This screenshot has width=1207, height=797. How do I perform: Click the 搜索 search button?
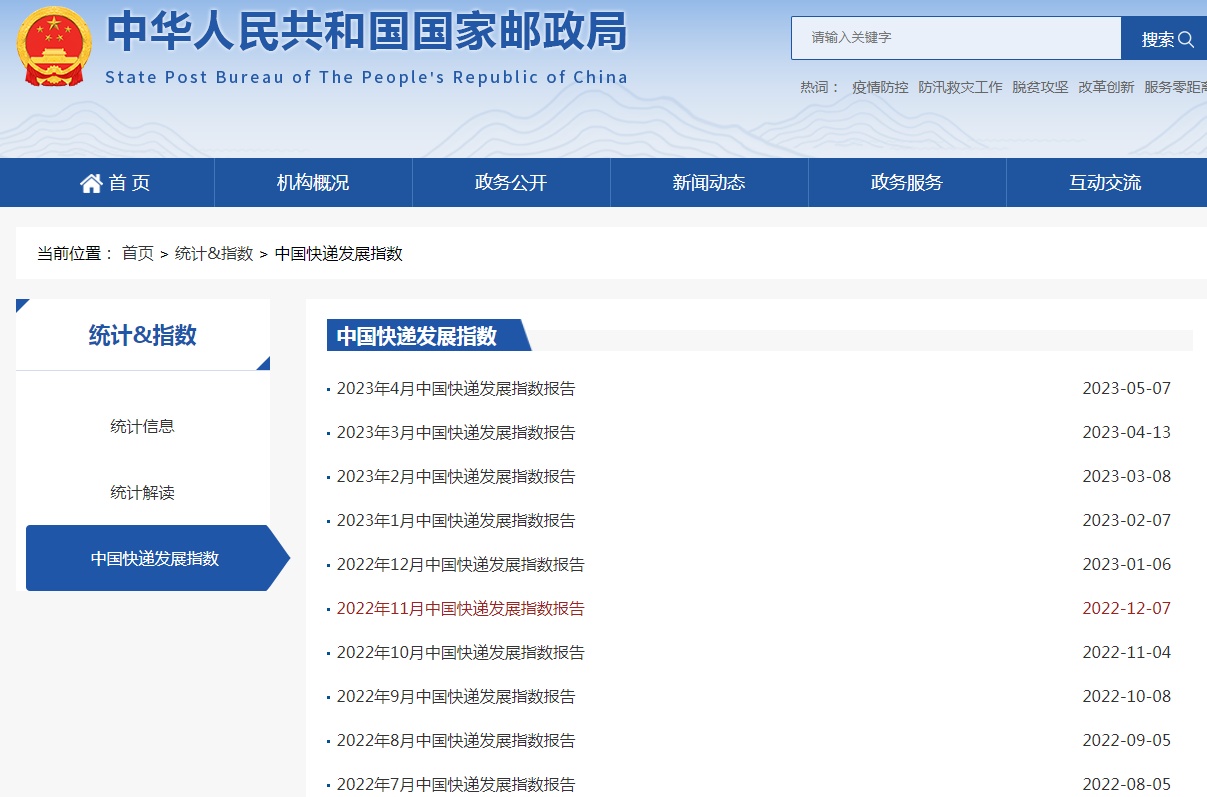pos(1164,38)
